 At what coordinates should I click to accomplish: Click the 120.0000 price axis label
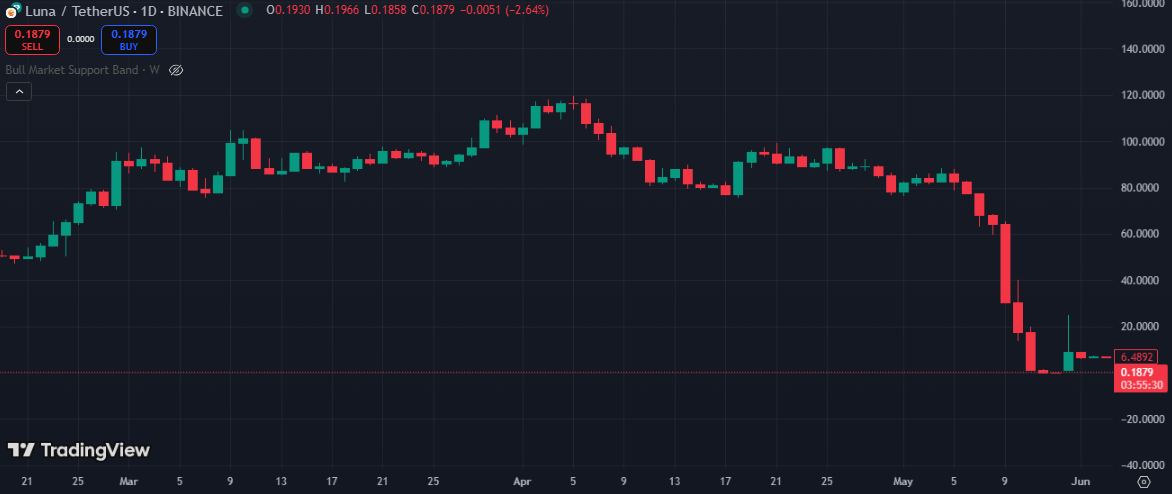1143,95
